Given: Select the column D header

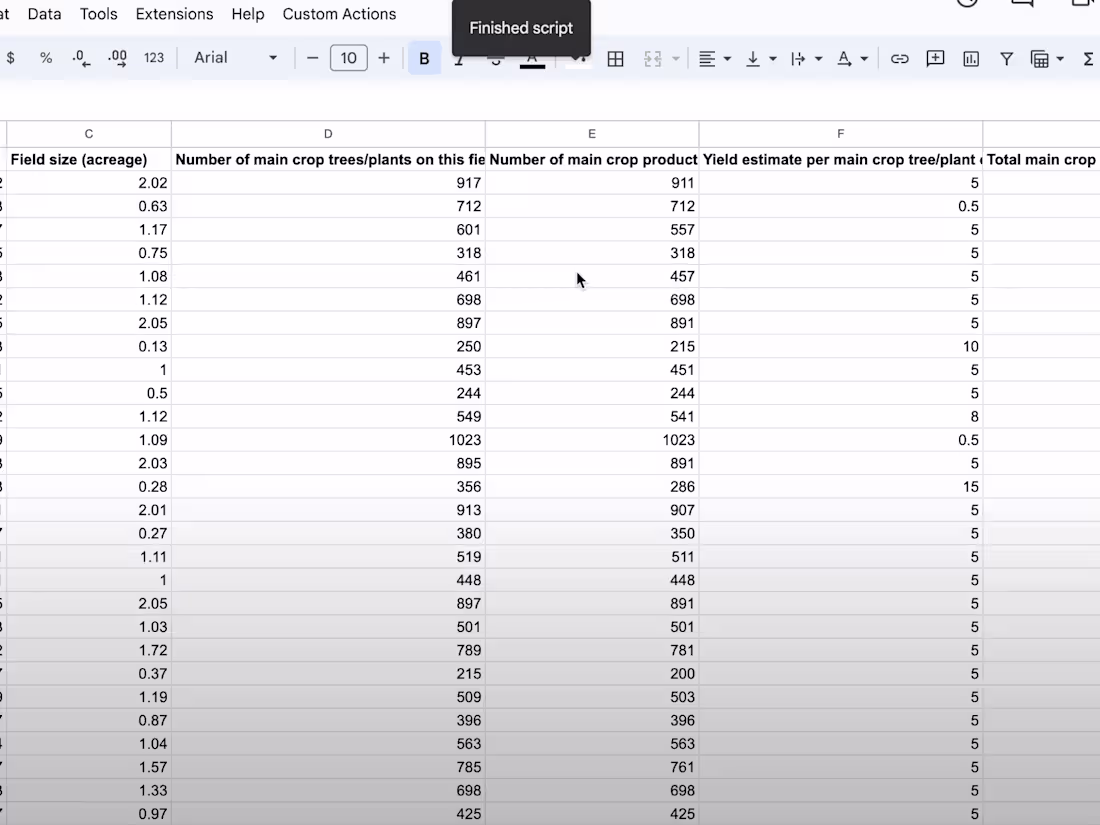Looking at the screenshot, I should point(328,133).
